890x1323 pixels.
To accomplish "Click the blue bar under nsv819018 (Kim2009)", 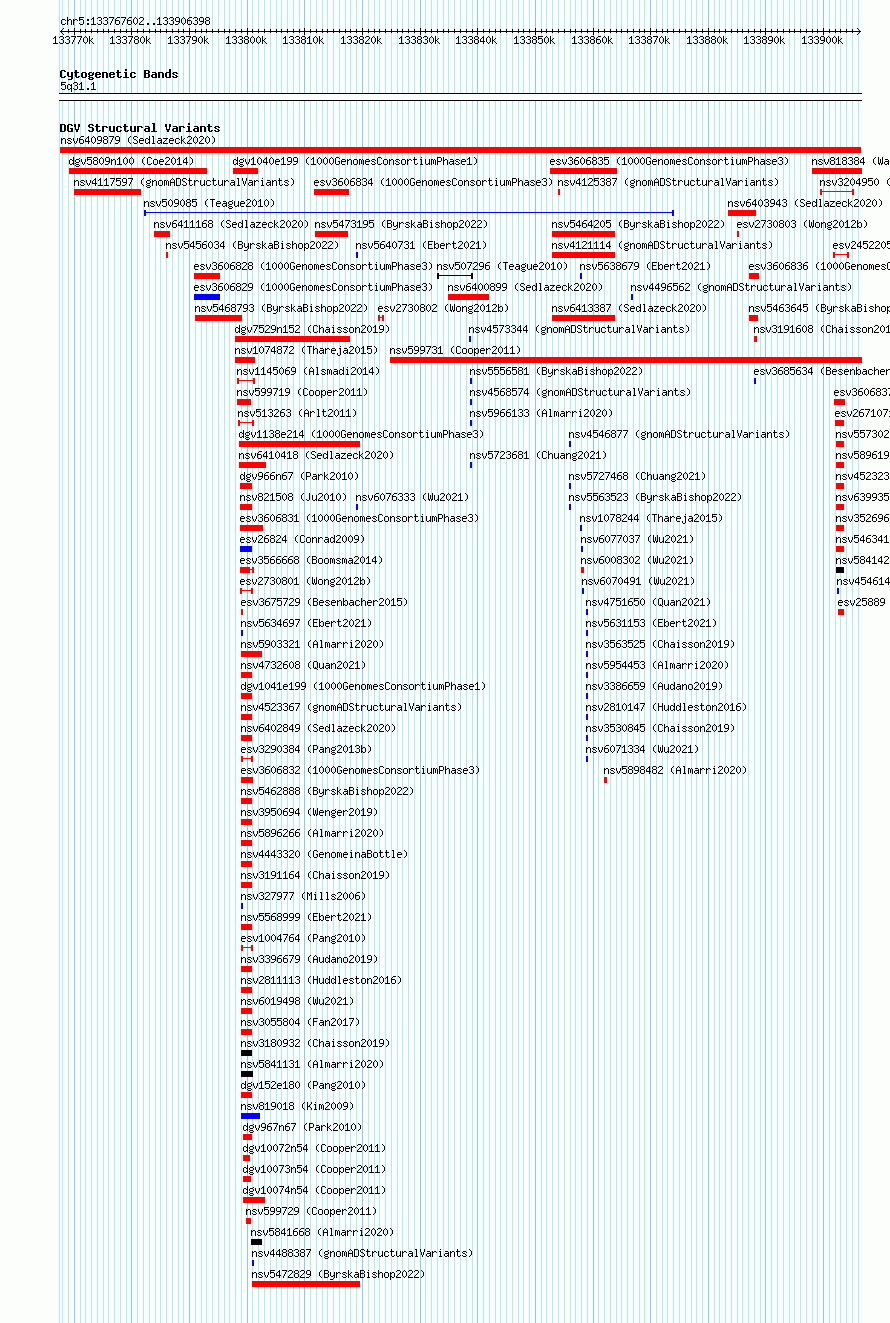I will click(250, 1116).
